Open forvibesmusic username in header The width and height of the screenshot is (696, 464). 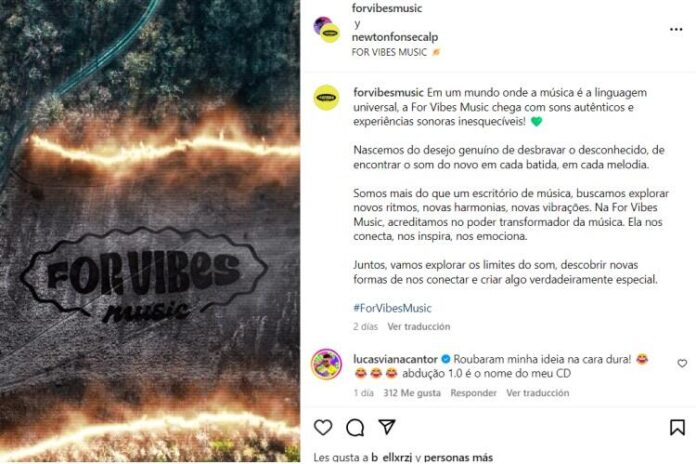[x=387, y=8]
